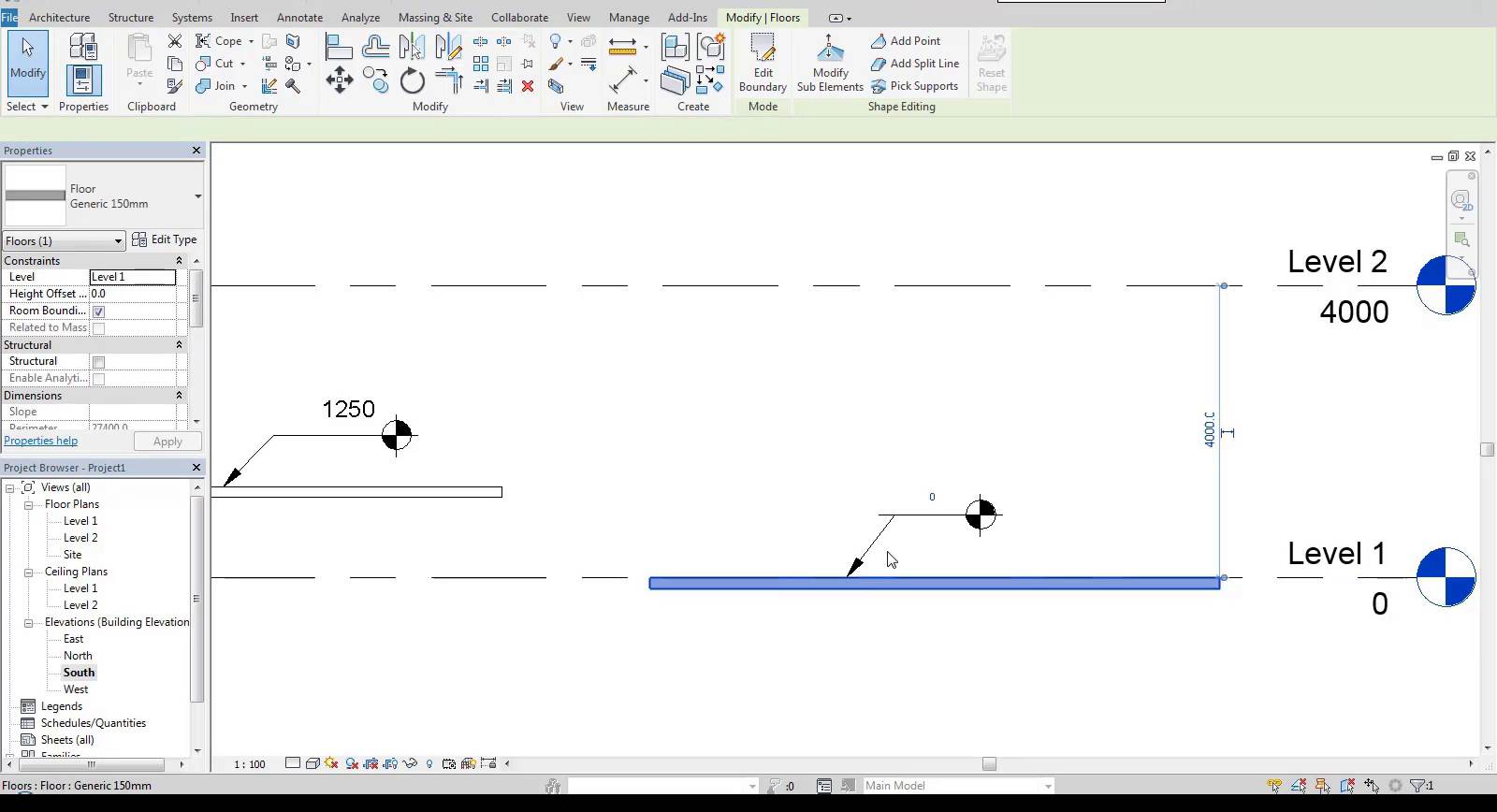Screen dimensions: 1497x812
Task: Toggle the Enable Analytical Model checkbox
Action: (x=98, y=379)
